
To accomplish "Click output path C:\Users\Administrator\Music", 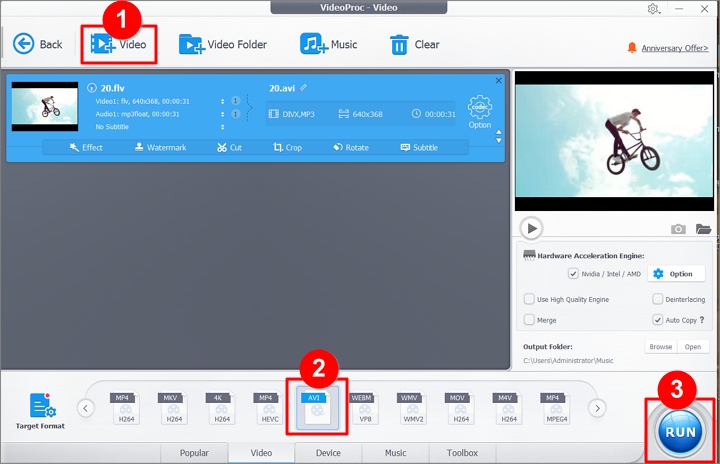I will (568, 361).
